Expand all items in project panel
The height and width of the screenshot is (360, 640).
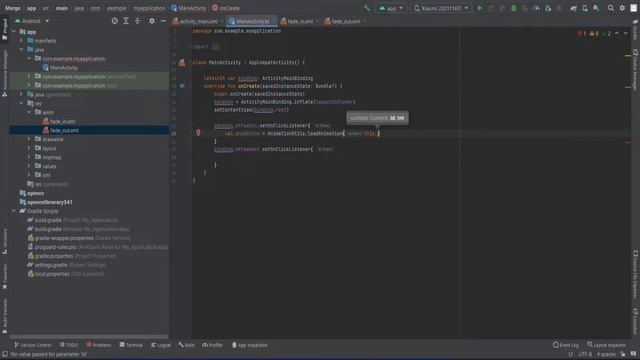pyautogui.click(x=126, y=21)
